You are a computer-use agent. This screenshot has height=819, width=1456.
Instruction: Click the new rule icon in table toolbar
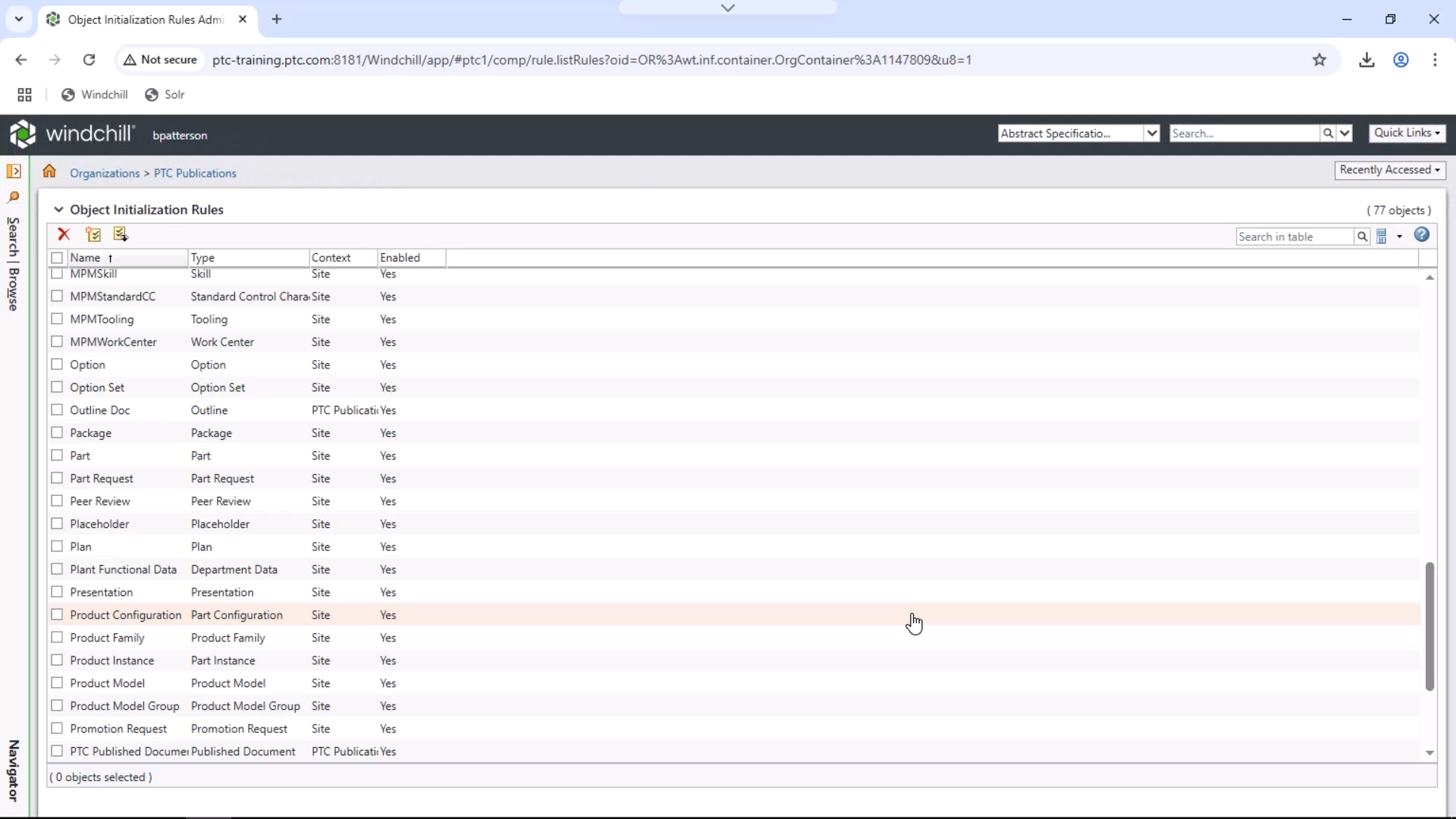[93, 235]
